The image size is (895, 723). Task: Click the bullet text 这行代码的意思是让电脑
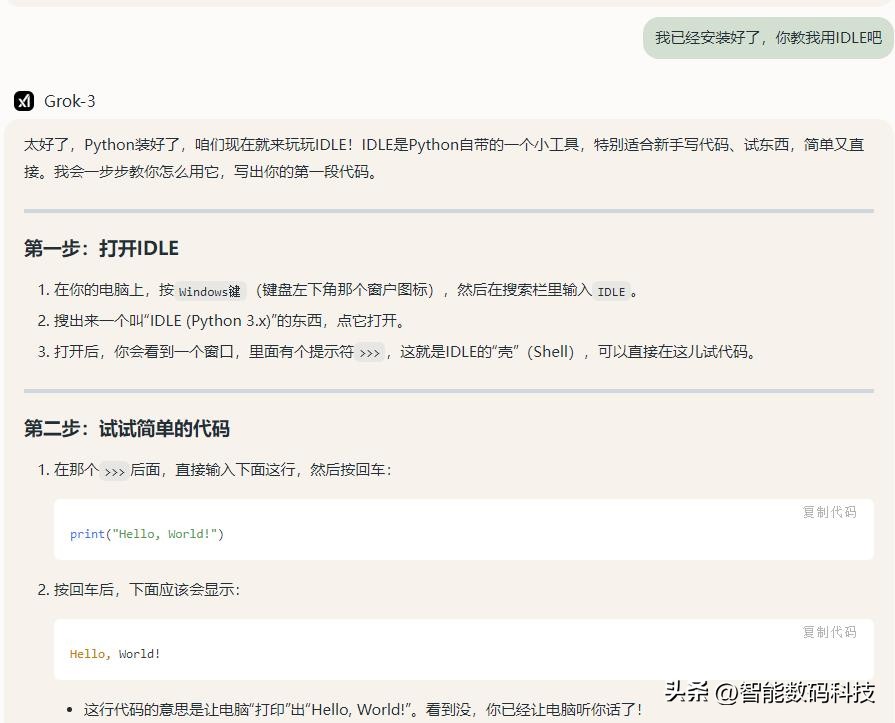tap(363, 710)
